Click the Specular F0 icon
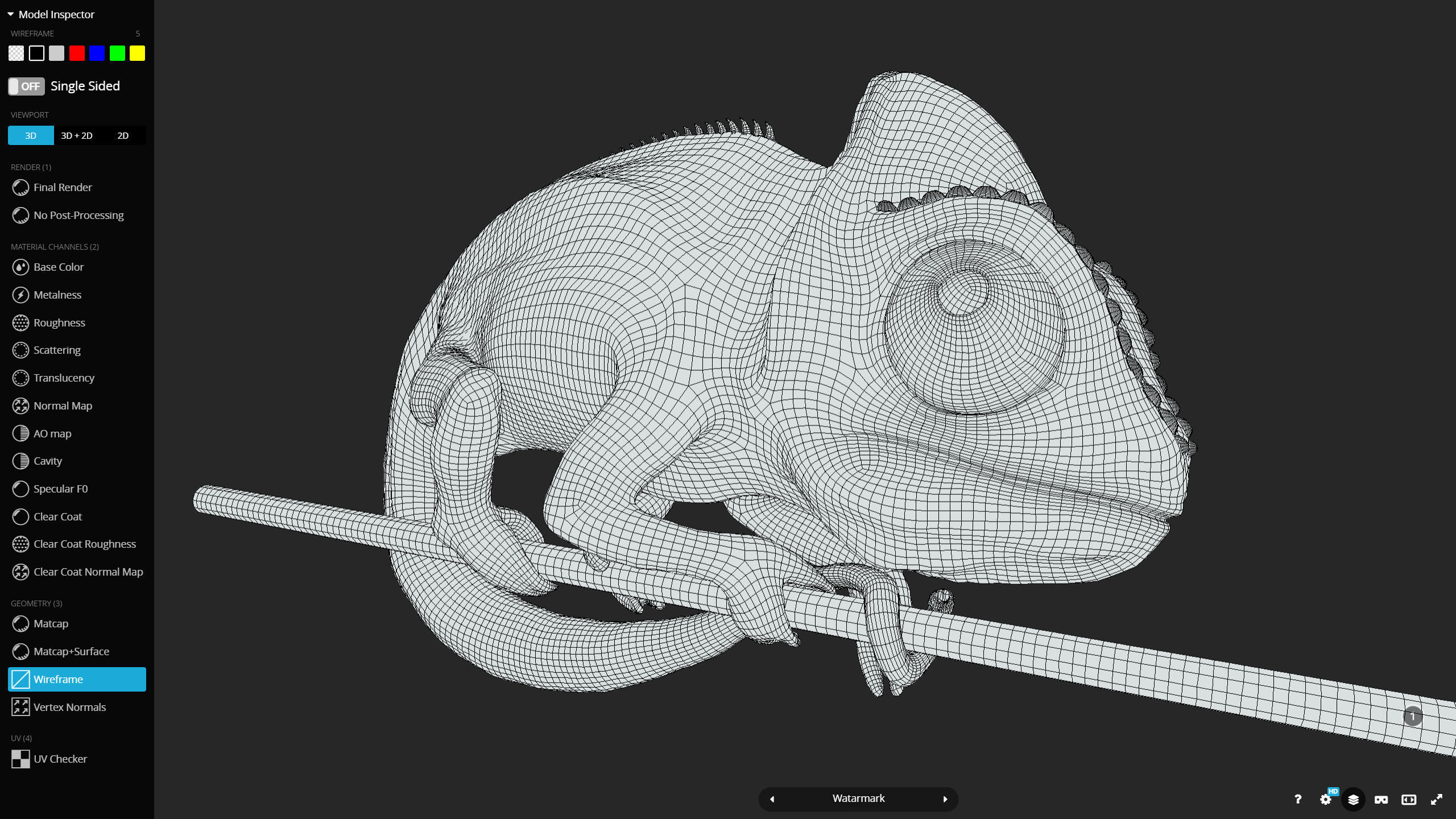The width and height of the screenshot is (1456, 819). click(x=20, y=489)
